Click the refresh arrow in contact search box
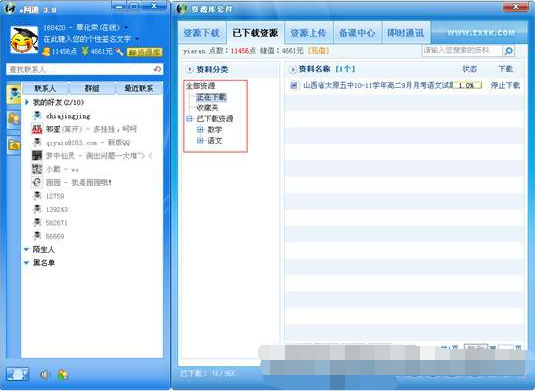535x391 pixels. pyautogui.click(x=157, y=69)
